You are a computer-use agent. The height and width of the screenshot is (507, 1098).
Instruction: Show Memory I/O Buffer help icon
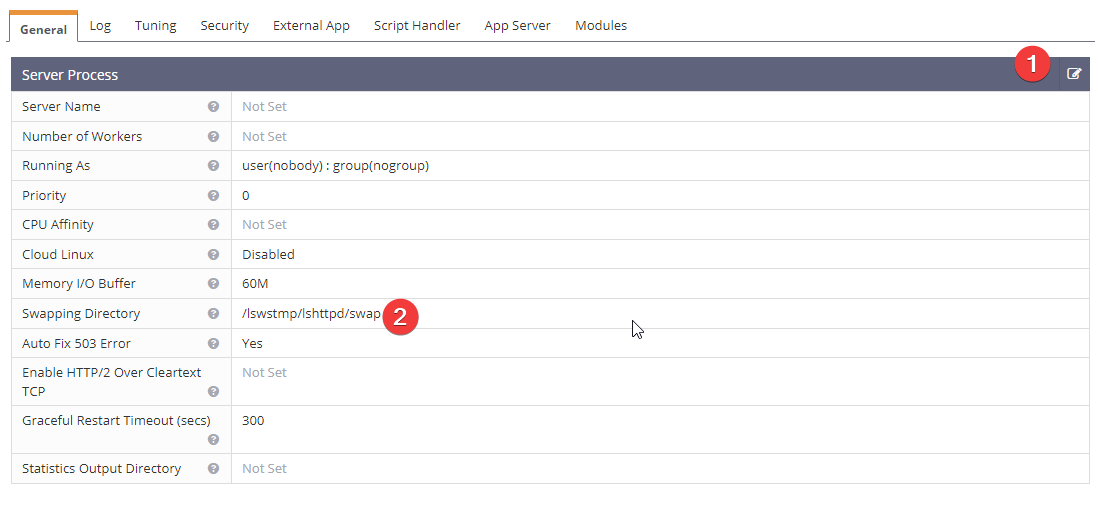[214, 284]
